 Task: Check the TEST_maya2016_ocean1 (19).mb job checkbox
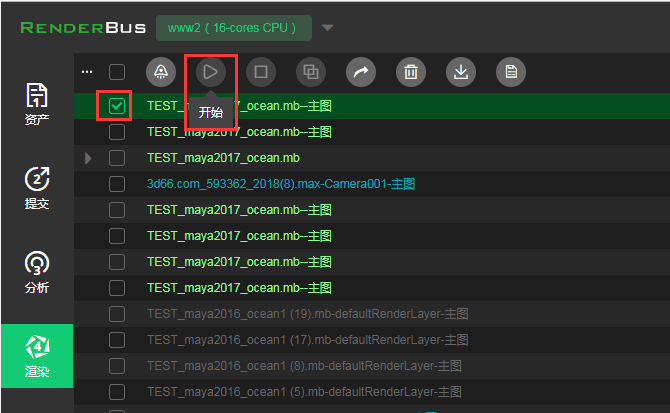tap(117, 314)
